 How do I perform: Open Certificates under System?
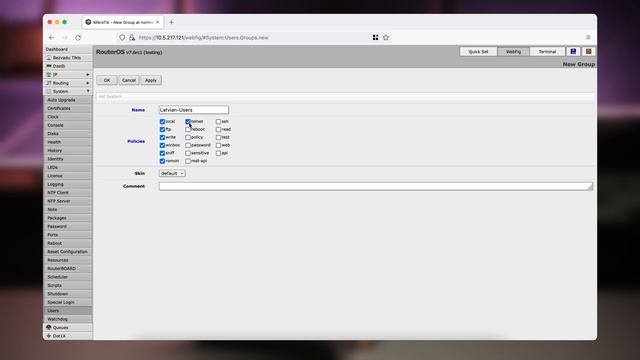(x=68, y=108)
